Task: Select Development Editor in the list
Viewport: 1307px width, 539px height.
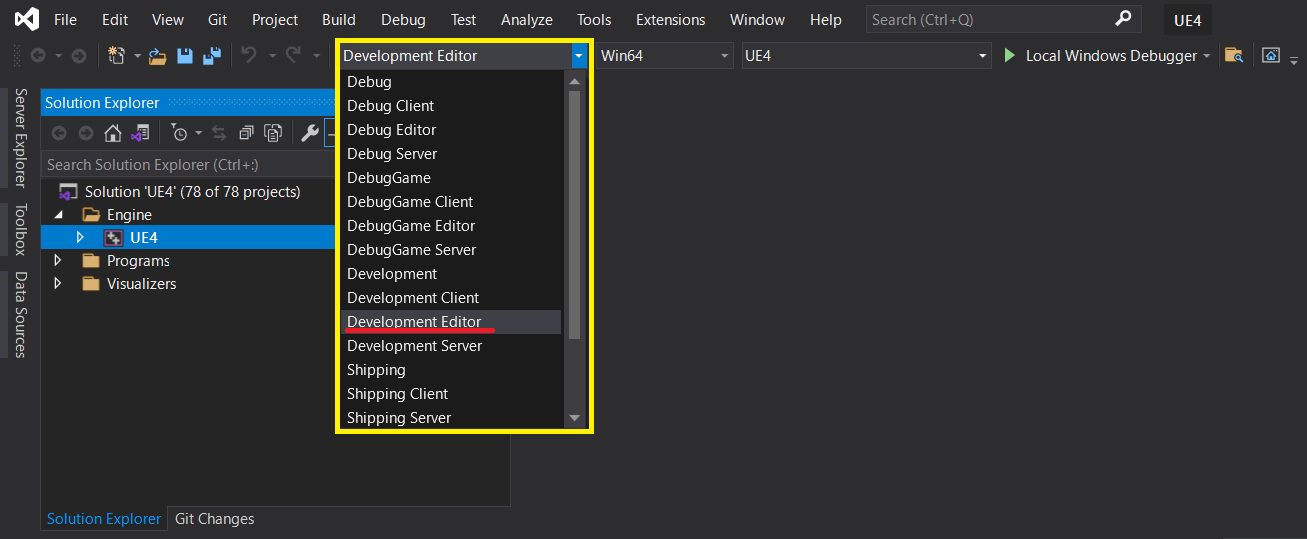Action: pos(451,322)
